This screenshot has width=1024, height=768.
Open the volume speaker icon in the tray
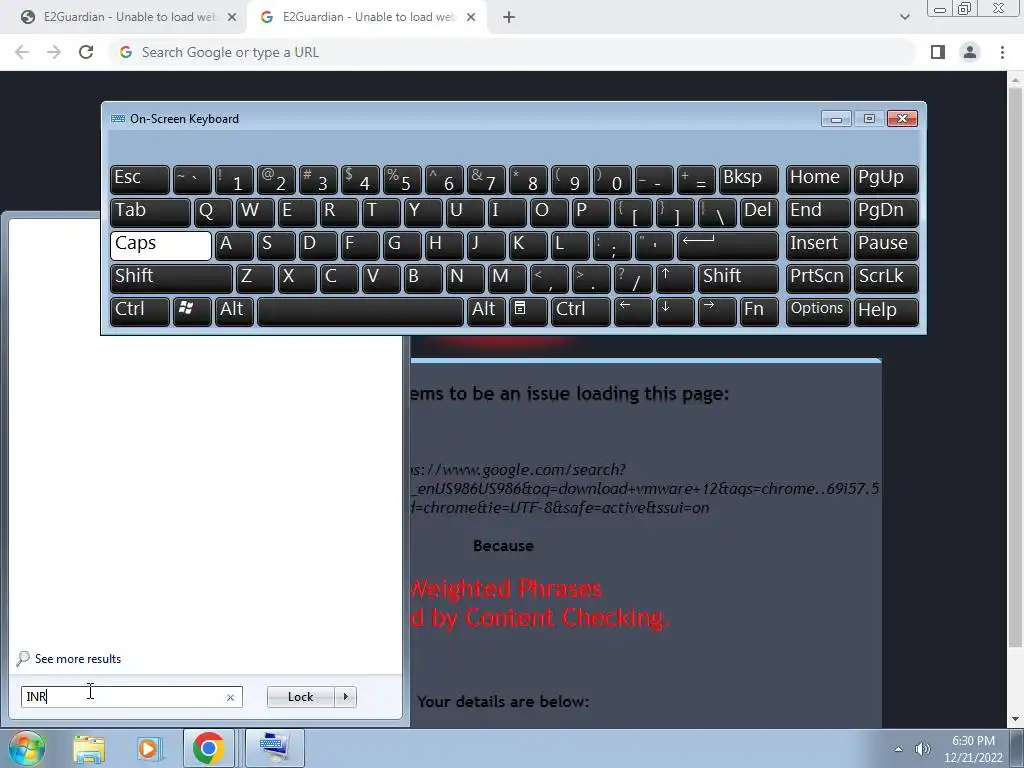(x=922, y=749)
